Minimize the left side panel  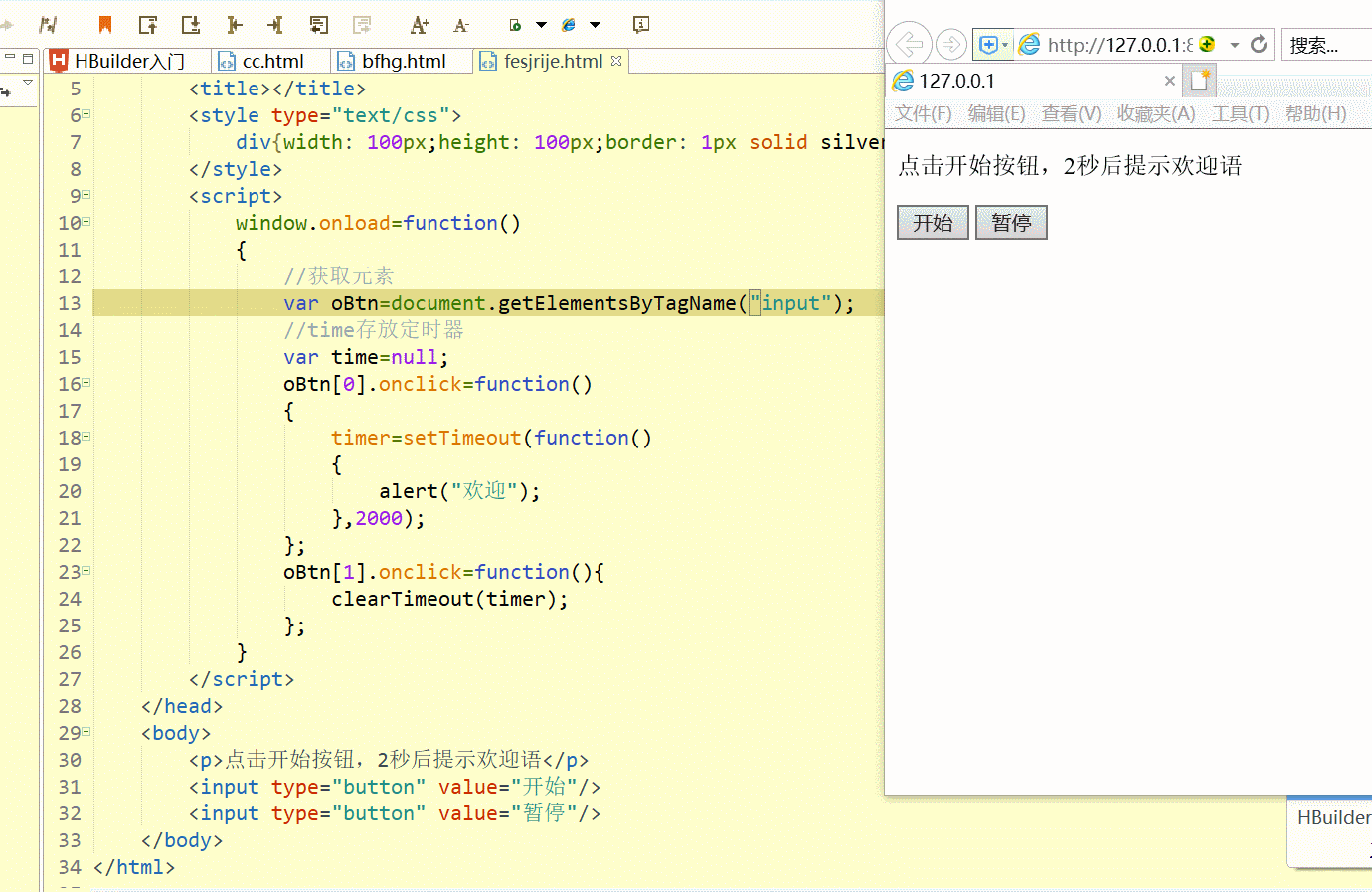tap(9, 58)
